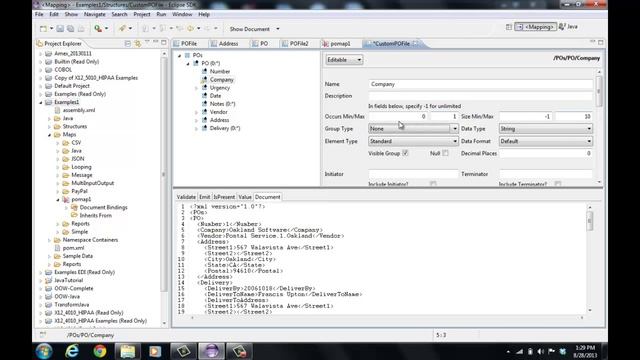
Task: Open the Project menu
Action: coord(142,14)
